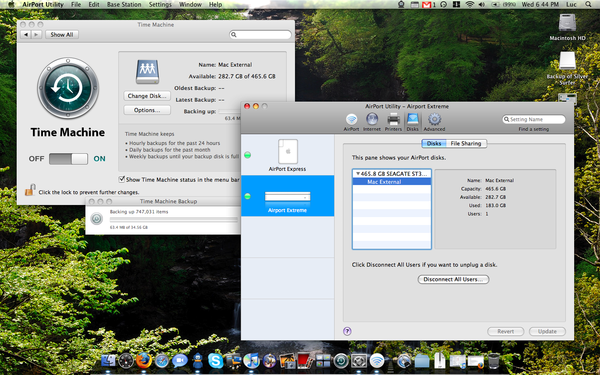
Task: Open Time Machine status icon in menu bar
Action: tap(443, 5)
